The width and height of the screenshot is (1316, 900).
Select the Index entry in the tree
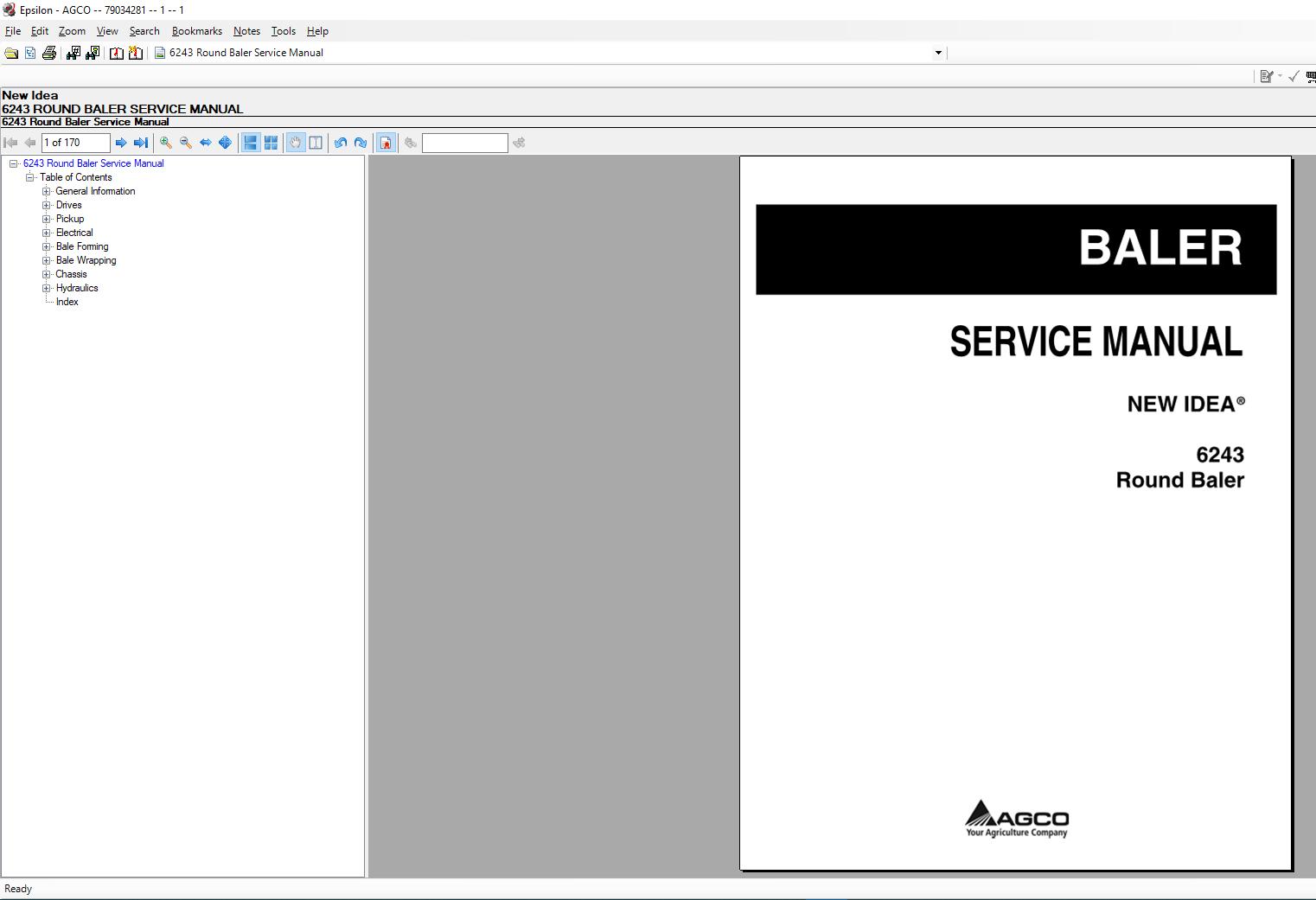click(67, 302)
